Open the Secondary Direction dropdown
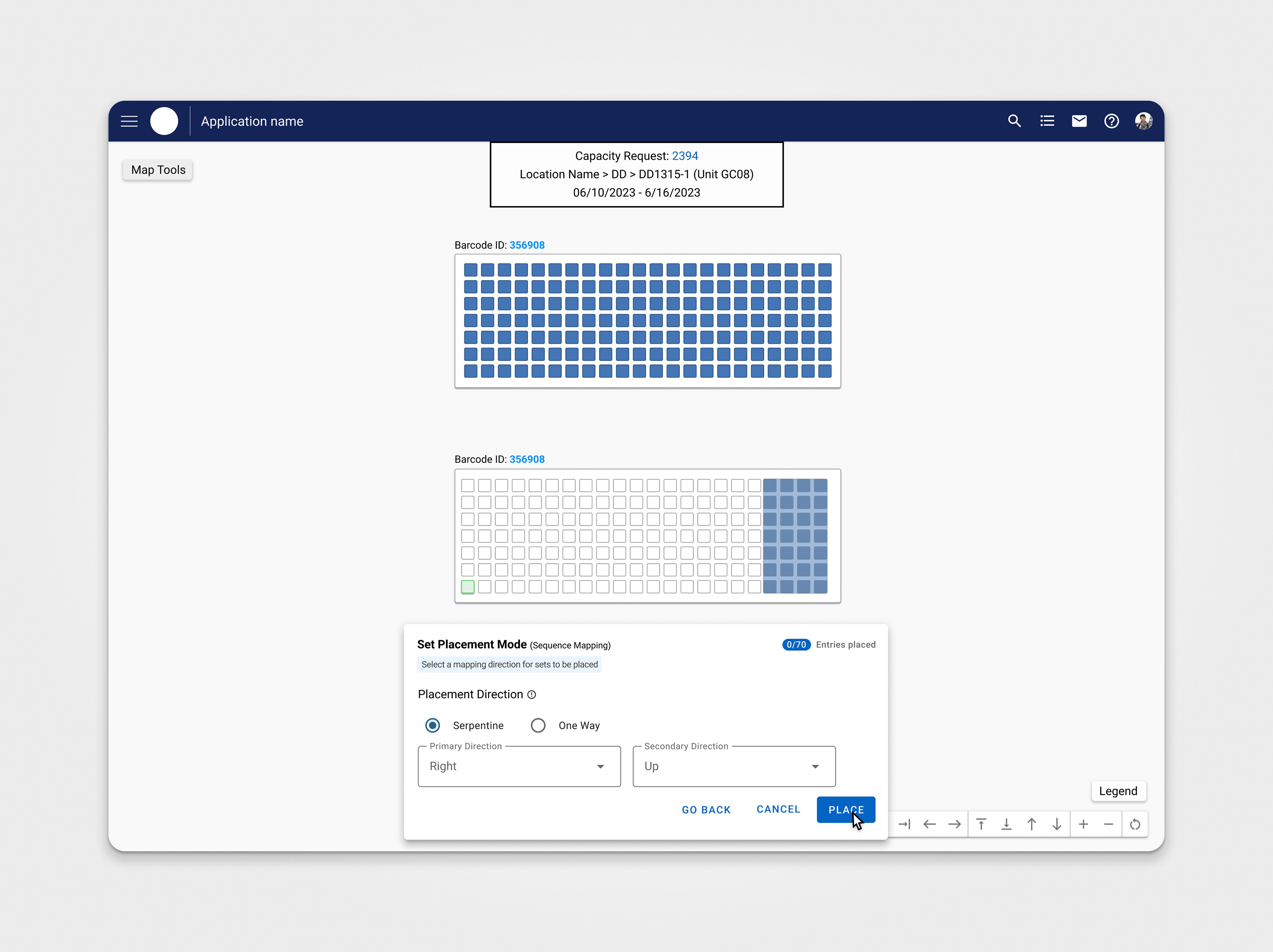1273x952 pixels. (734, 766)
